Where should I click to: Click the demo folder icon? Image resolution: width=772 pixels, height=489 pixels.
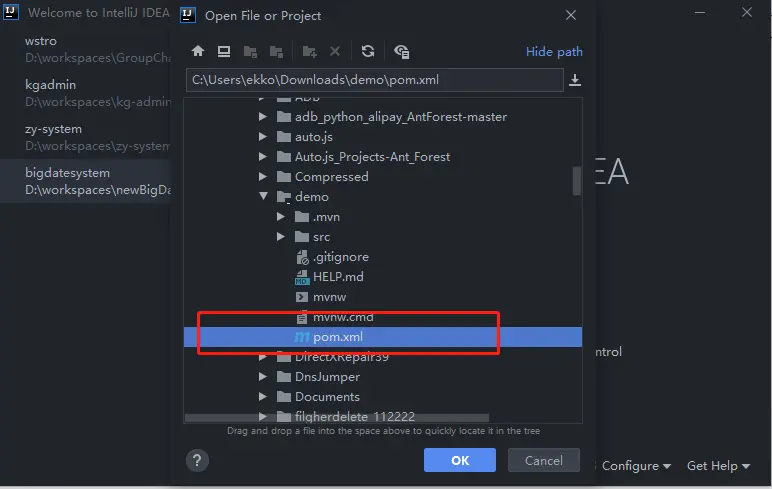pyautogui.click(x=284, y=197)
